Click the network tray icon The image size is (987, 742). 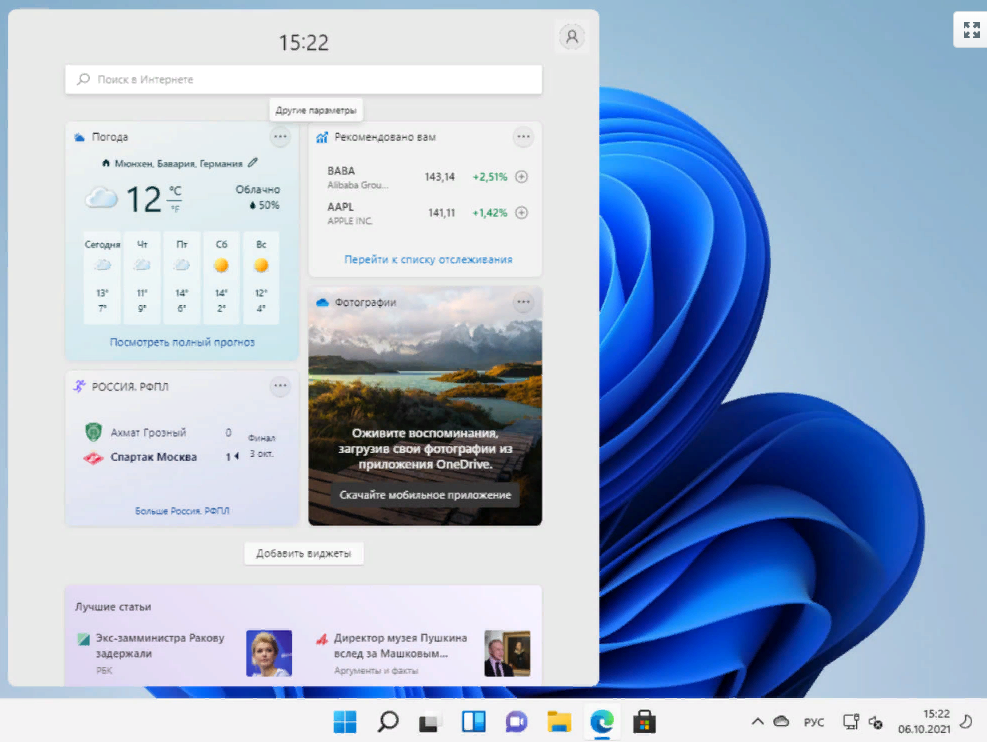tap(851, 722)
